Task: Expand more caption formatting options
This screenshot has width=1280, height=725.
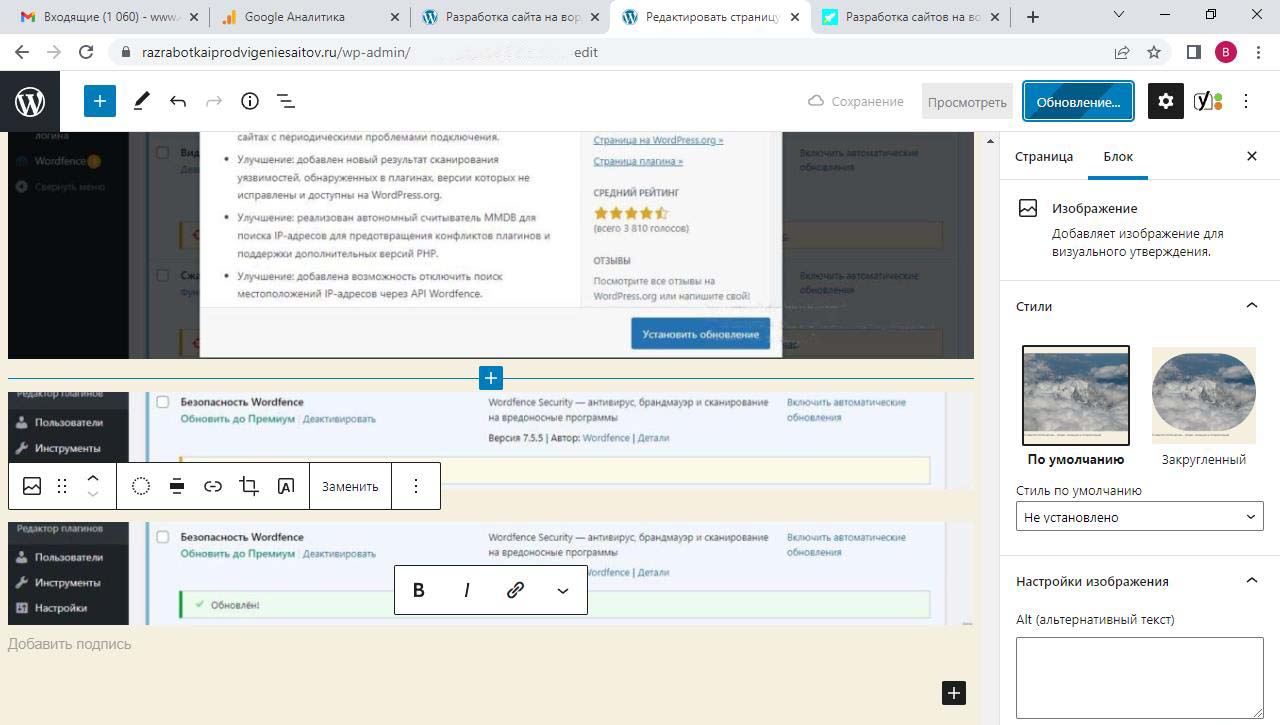Action: (563, 590)
